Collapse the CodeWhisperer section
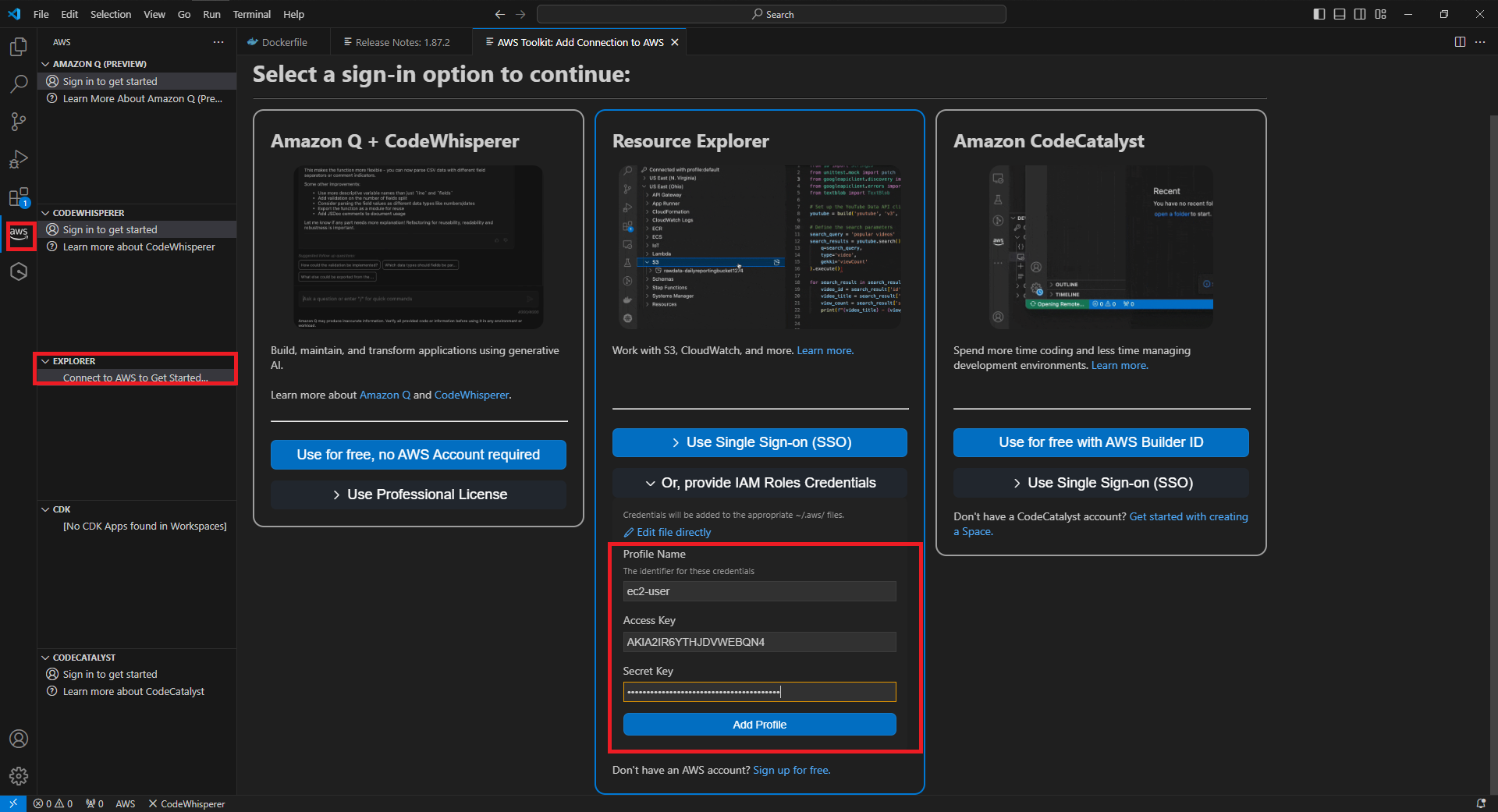Image resolution: width=1498 pixels, height=812 pixels. [45, 213]
